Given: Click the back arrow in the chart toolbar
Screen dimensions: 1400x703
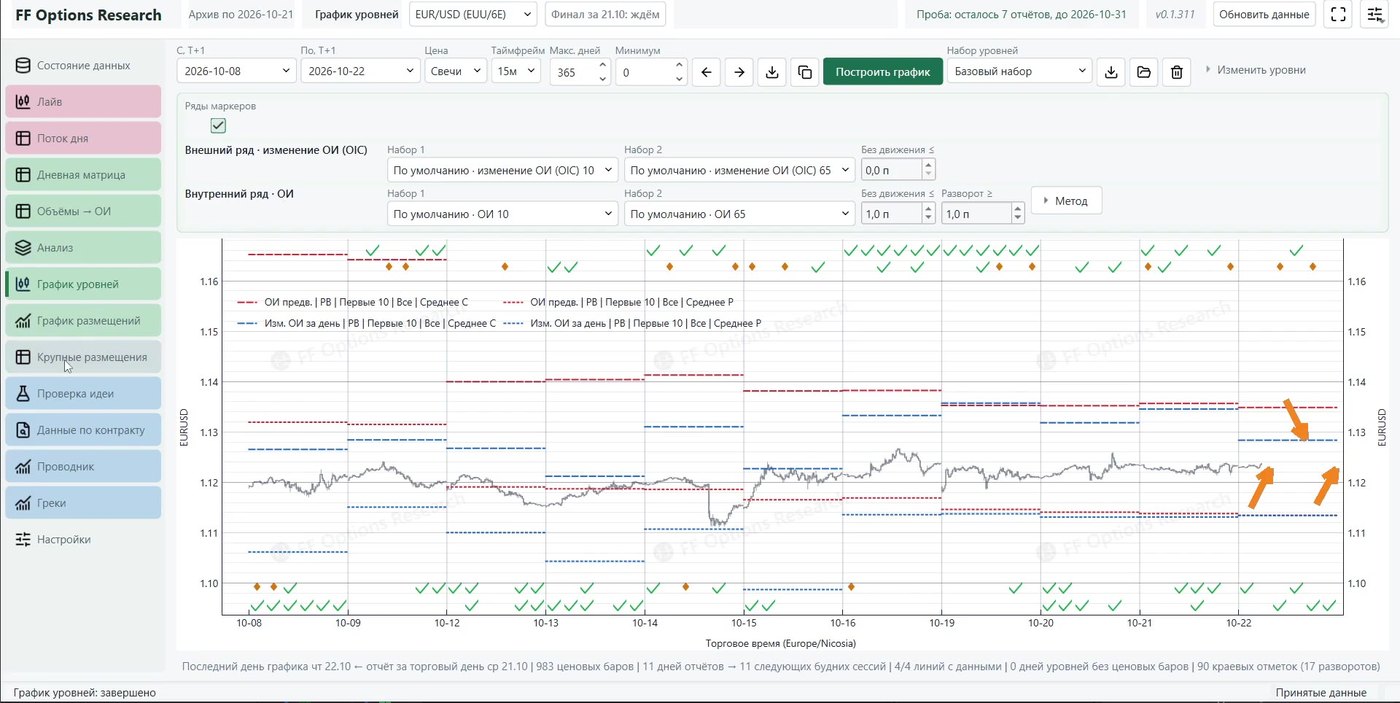Looking at the screenshot, I should [x=706, y=72].
